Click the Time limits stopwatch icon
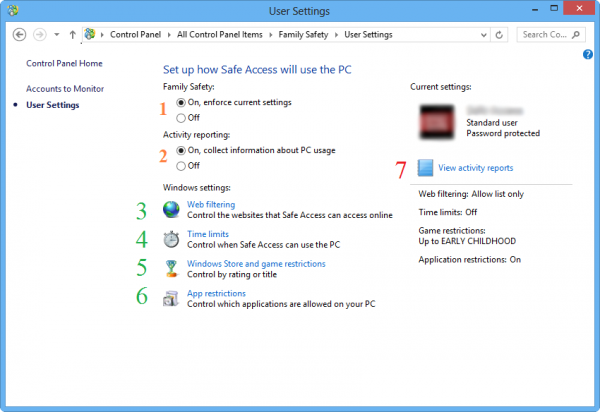 tap(171, 239)
